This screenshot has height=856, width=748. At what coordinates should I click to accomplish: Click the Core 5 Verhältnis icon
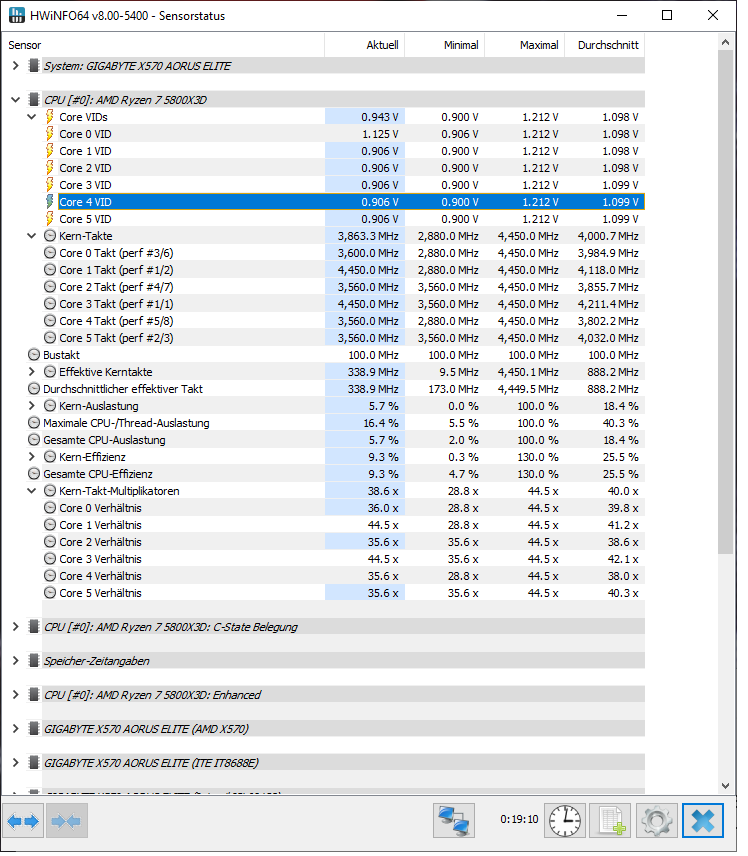coord(50,595)
